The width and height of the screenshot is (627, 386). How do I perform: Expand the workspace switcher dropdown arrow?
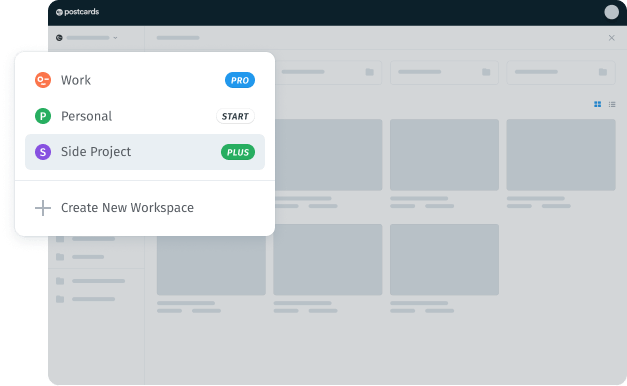[115, 38]
